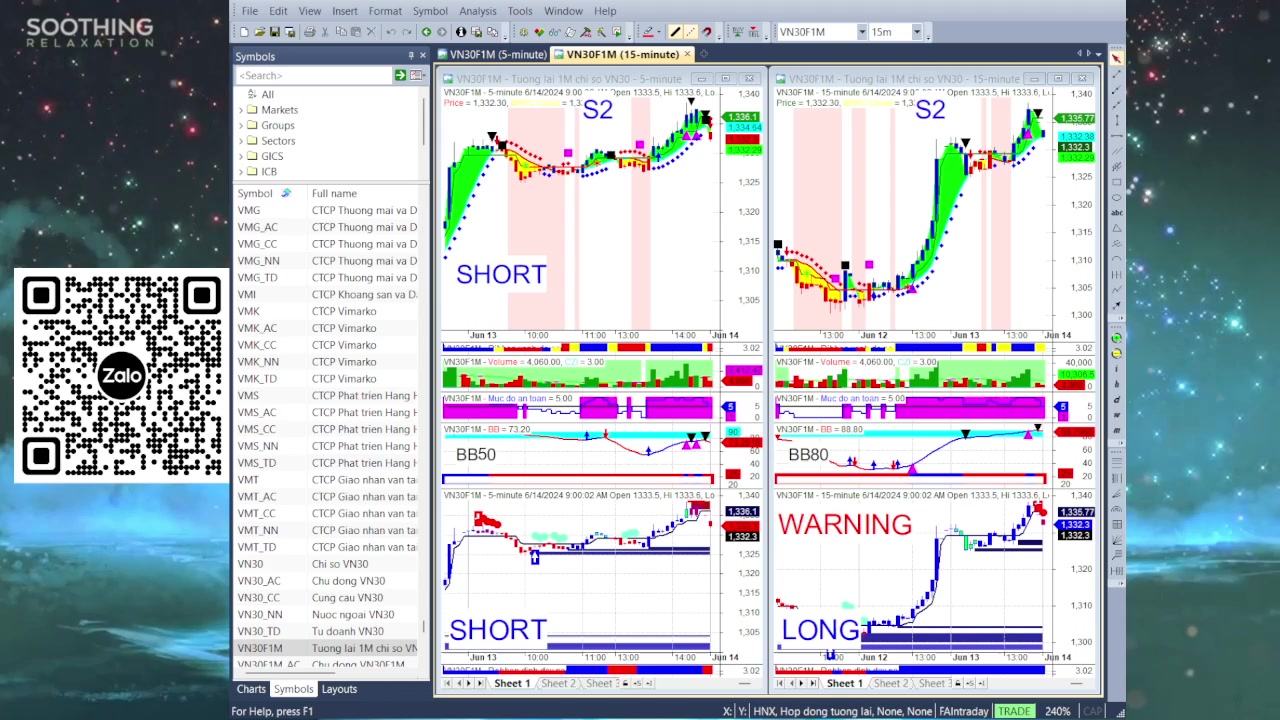Close the Symbols panel with its X
The width and height of the screenshot is (1280, 720).
tap(423, 56)
